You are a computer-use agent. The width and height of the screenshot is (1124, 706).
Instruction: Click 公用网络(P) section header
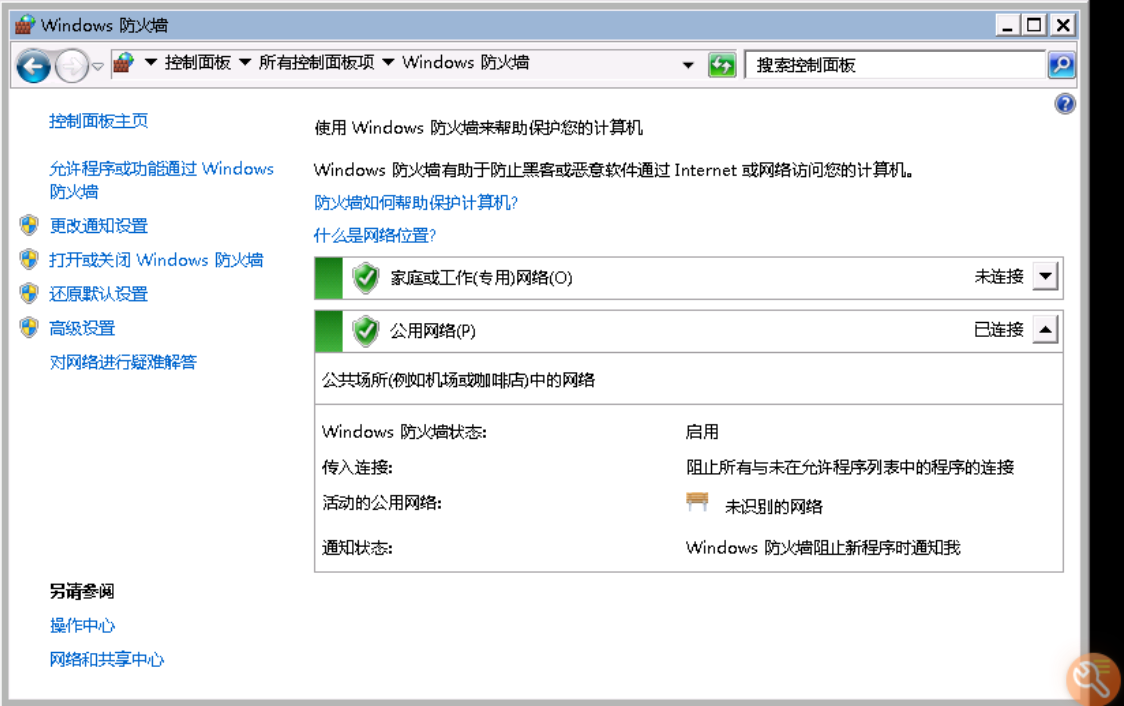click(x=688, y=331)
